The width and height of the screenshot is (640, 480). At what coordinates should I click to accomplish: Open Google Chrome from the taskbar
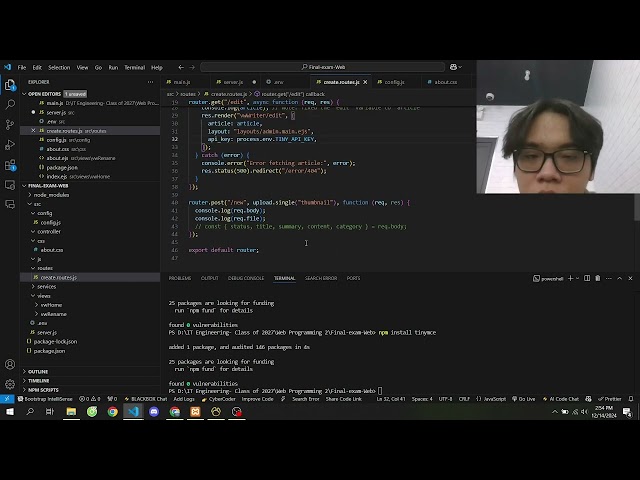tap(113, 412)
